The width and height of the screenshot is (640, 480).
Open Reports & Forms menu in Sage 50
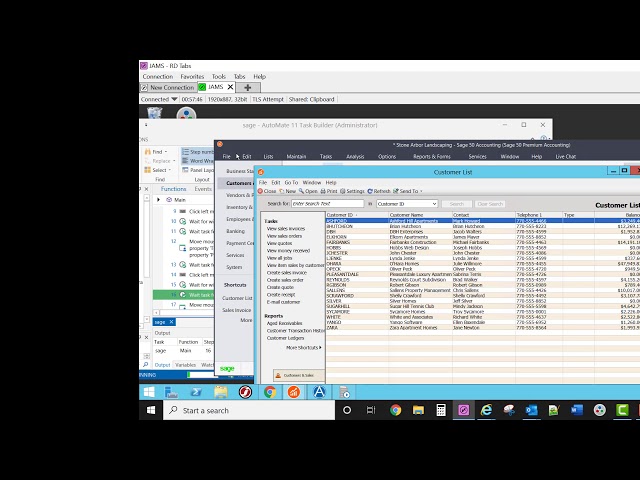coord(432,156)
